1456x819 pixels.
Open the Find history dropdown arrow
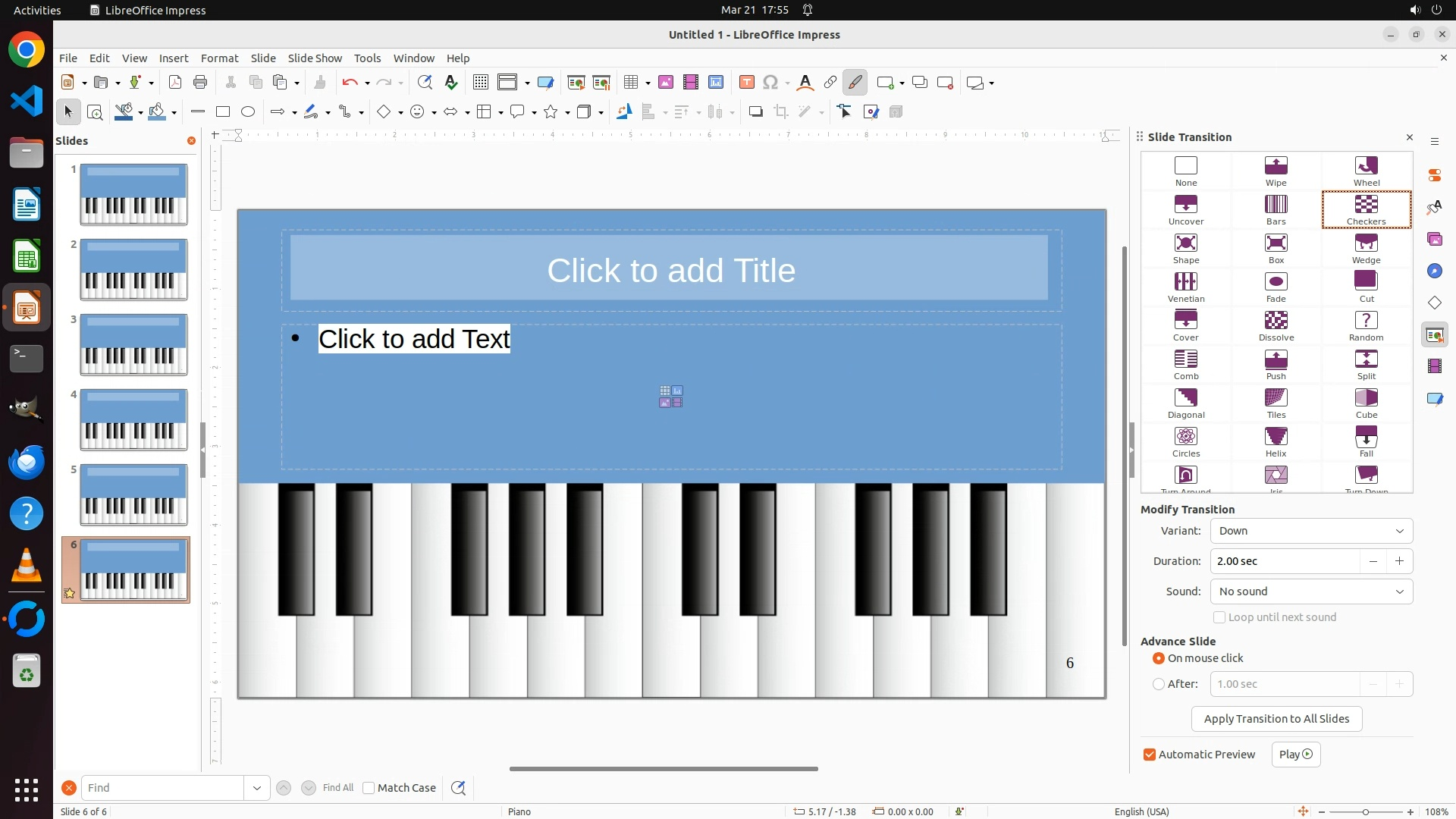[x=257, y=788]
